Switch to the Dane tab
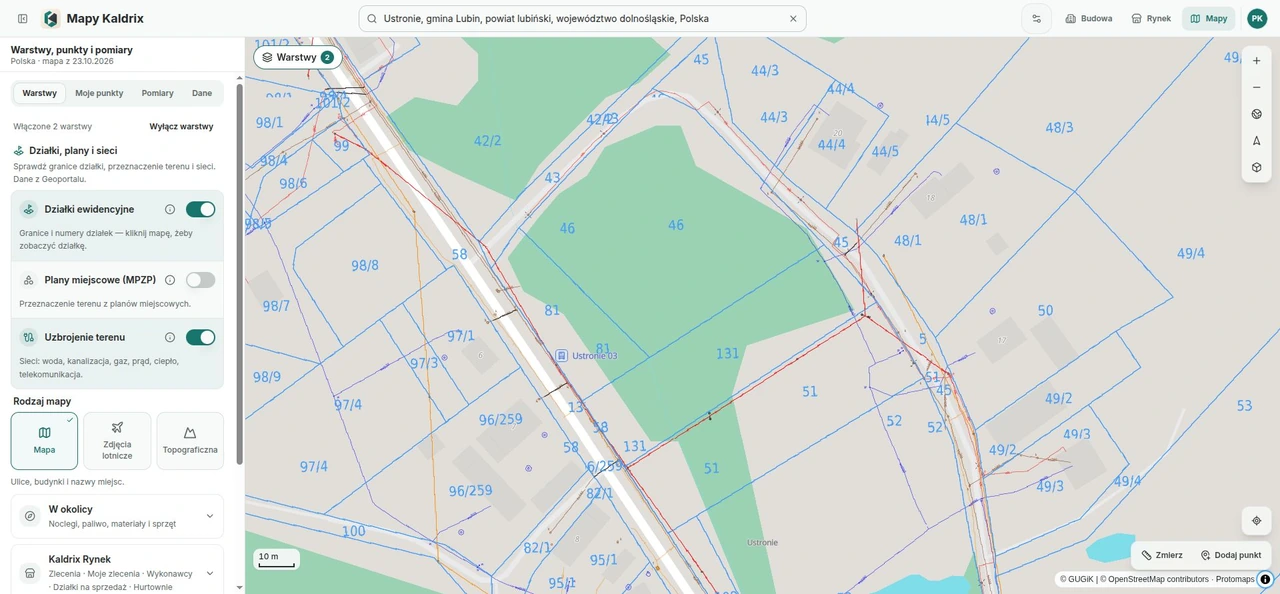 [202, 93]
